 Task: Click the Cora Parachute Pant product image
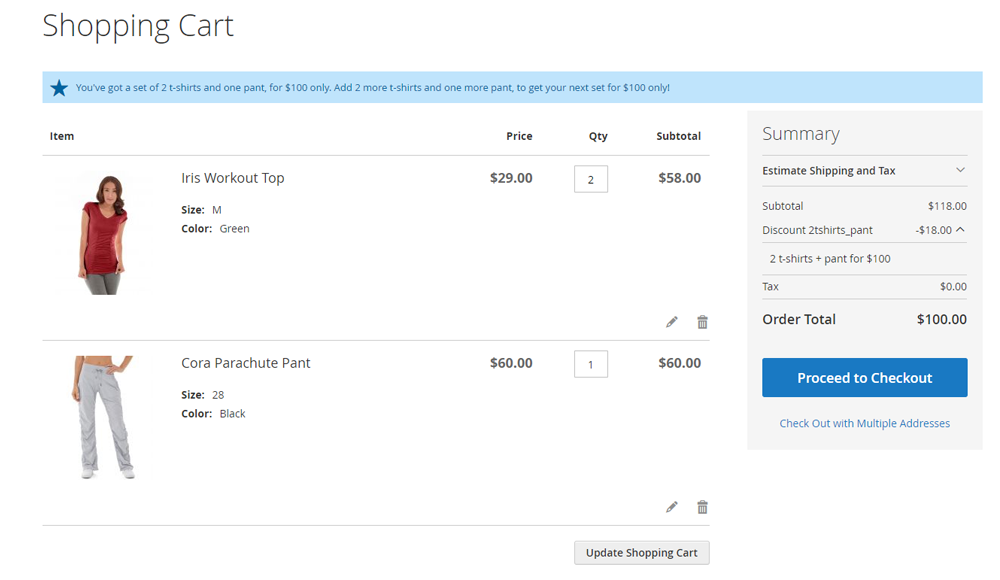click(103, 417)
